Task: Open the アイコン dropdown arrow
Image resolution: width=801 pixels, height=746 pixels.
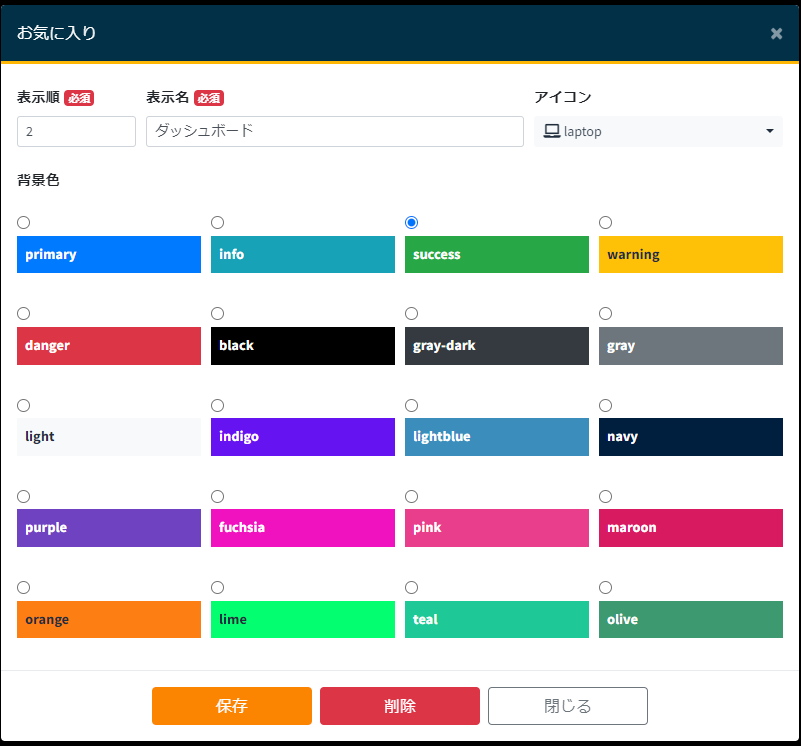Action: pos(769,131)
